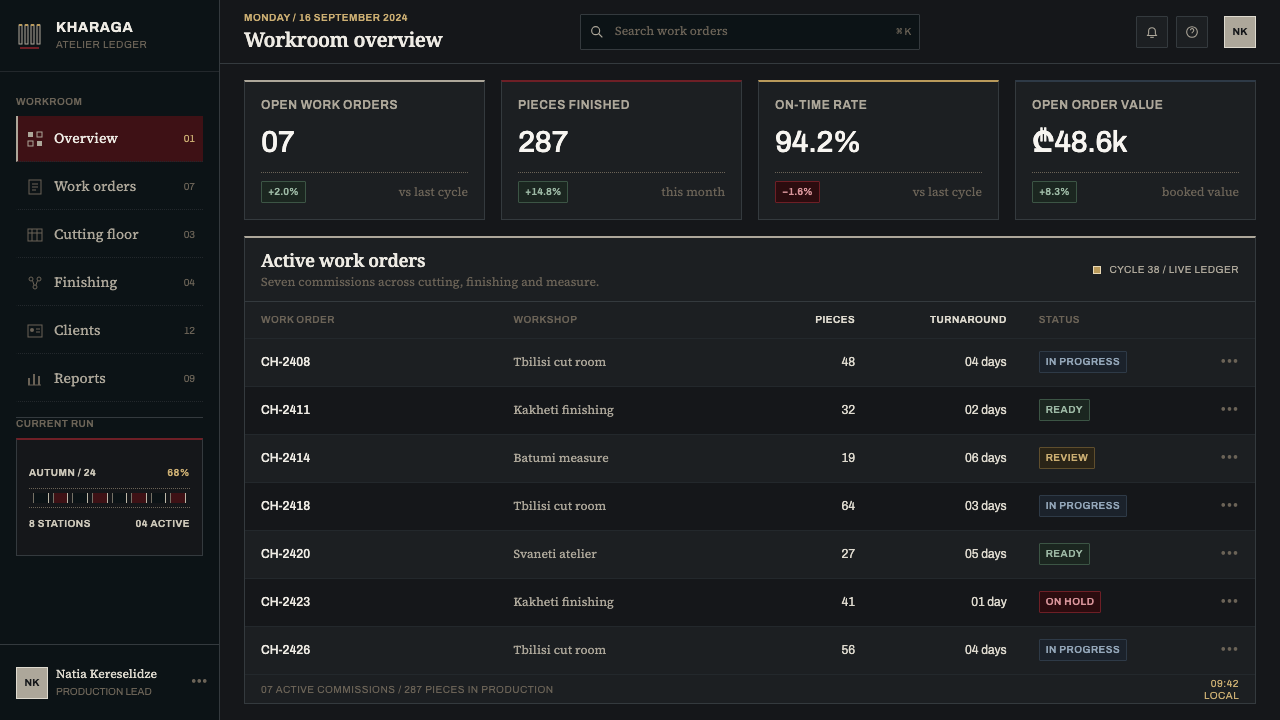Open row actions for CH-2411
This screenshot has width=1280, height=720.
point(1229,410)
